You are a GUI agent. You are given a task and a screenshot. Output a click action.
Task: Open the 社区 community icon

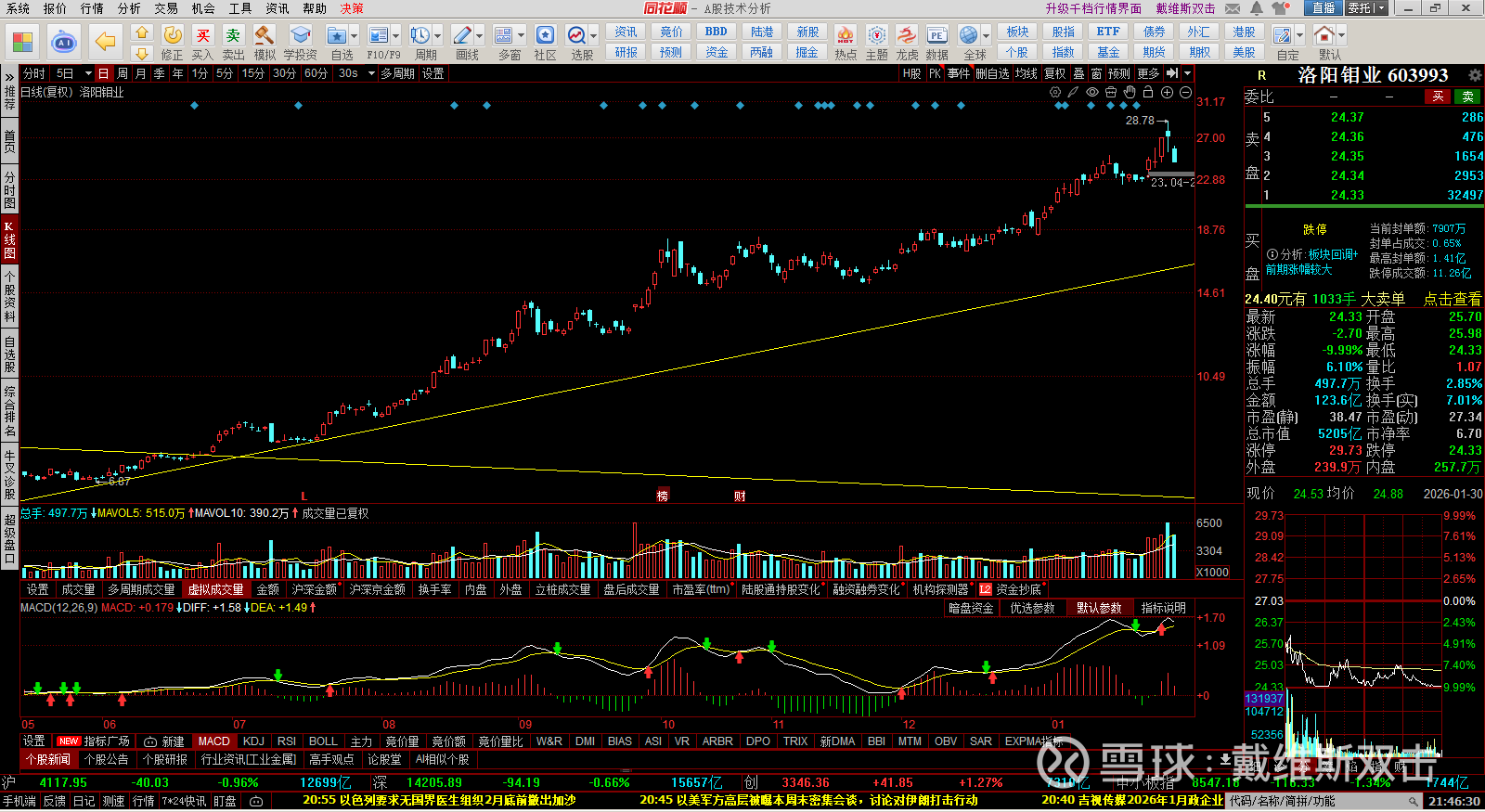(x=546, y=36)
